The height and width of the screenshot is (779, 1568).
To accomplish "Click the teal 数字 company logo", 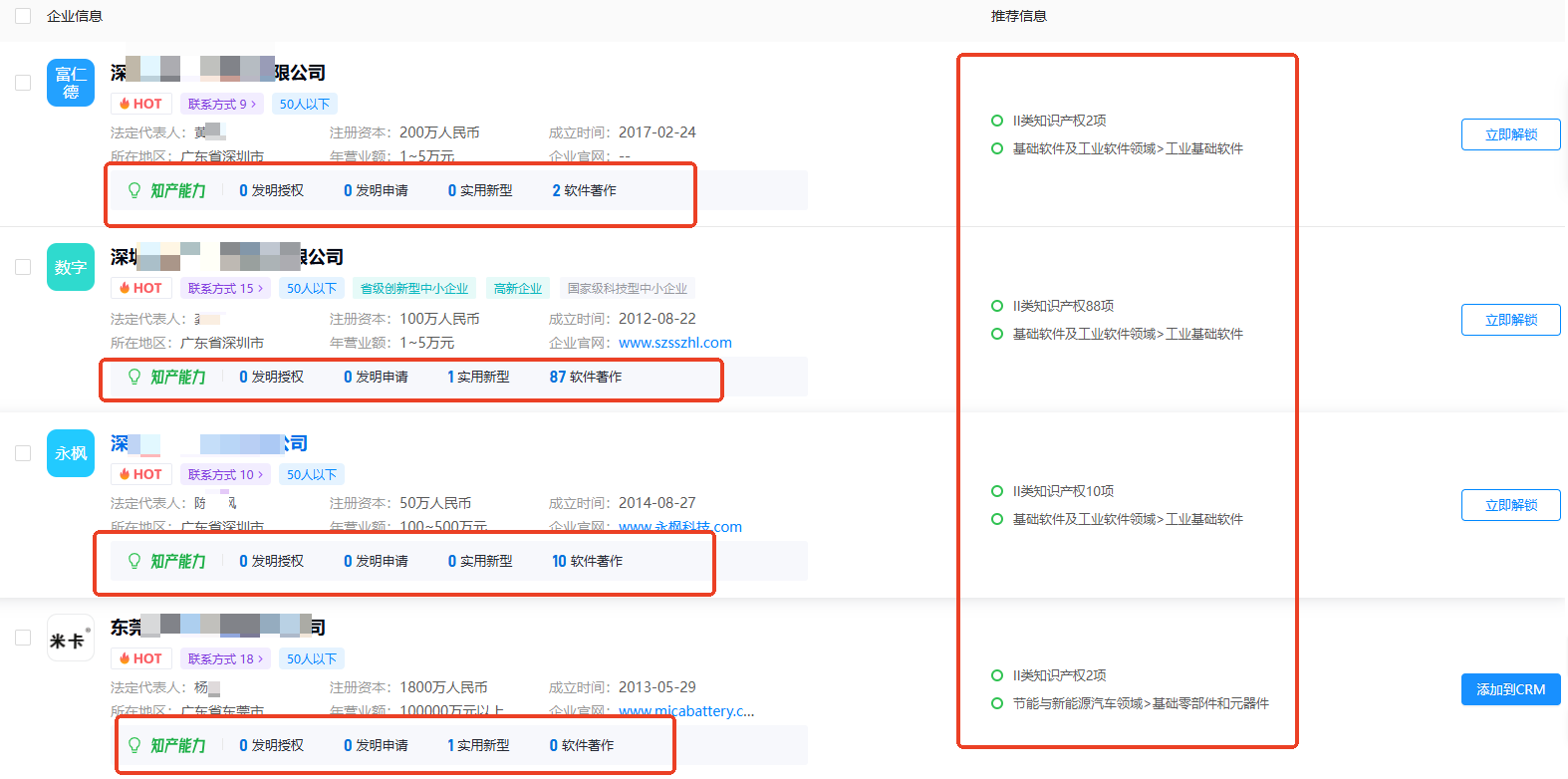I will [x=70, y=267].
